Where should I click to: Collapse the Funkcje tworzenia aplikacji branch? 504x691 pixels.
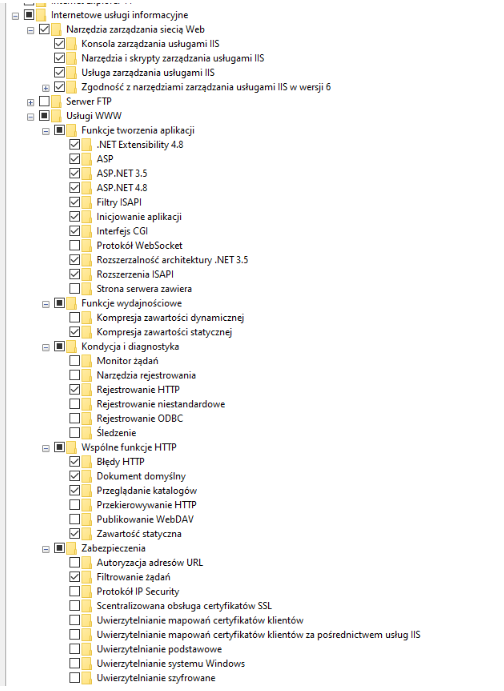(45, 131)
